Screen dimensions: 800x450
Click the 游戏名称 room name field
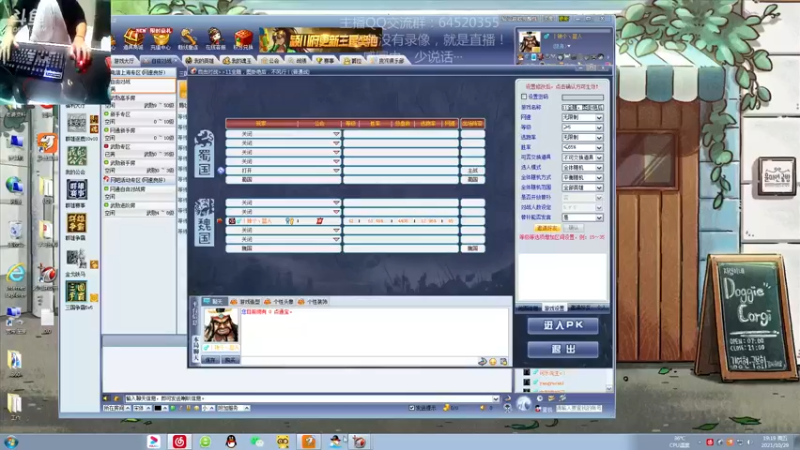[582, 107]
